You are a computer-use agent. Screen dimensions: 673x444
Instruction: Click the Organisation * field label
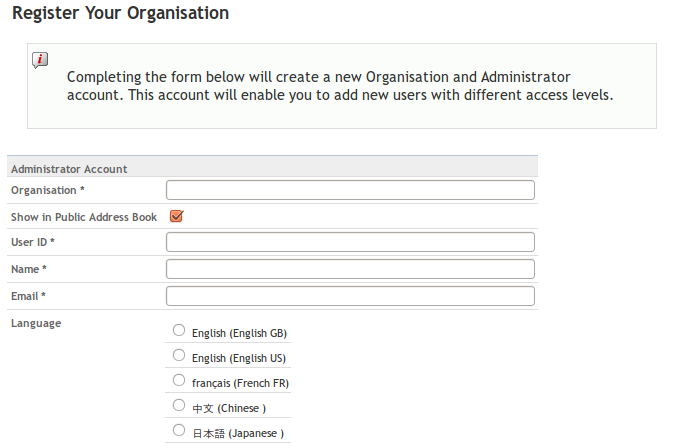tap(48, 190)
